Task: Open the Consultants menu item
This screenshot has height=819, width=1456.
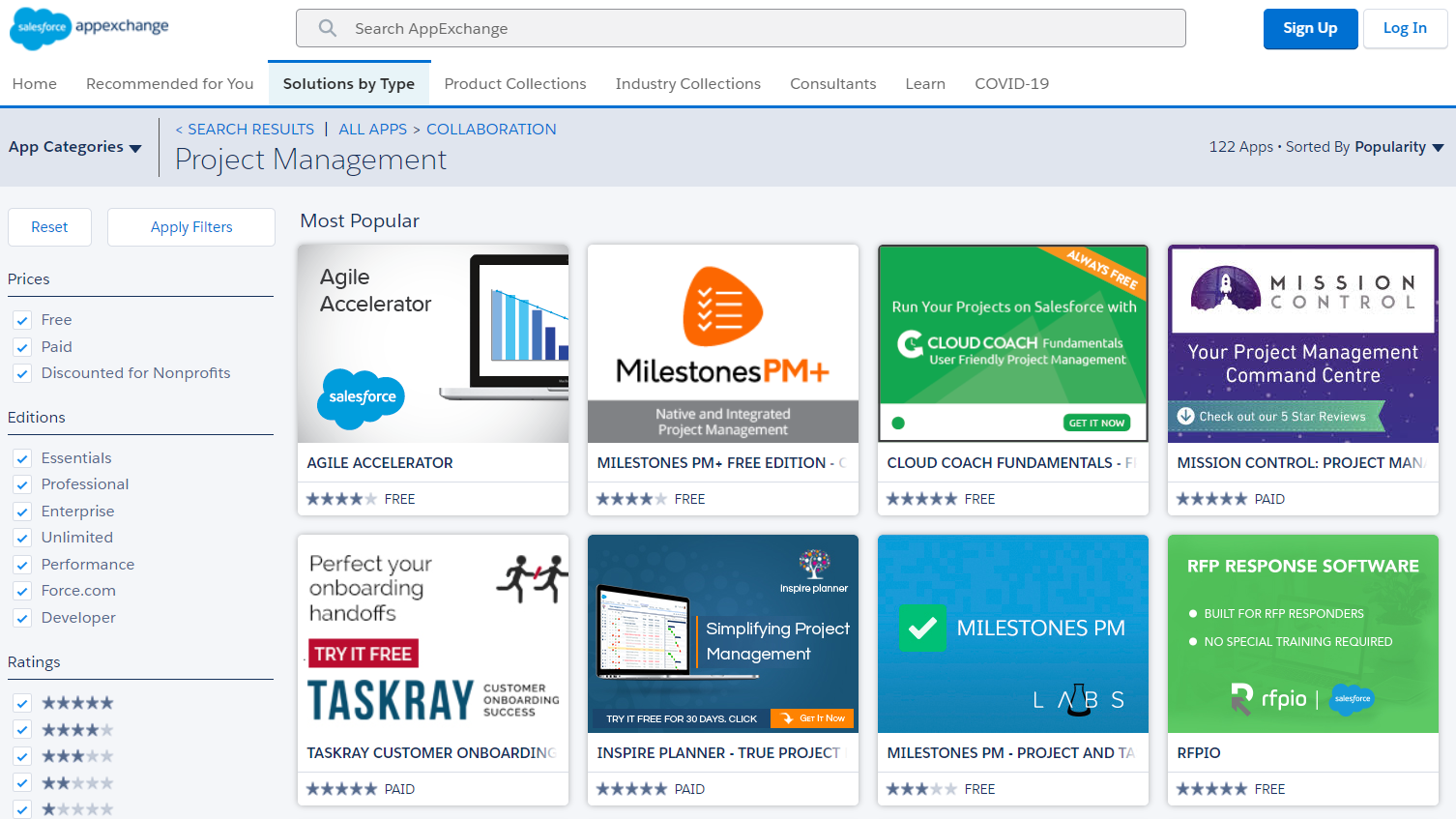Action: (x=832, y=83)
